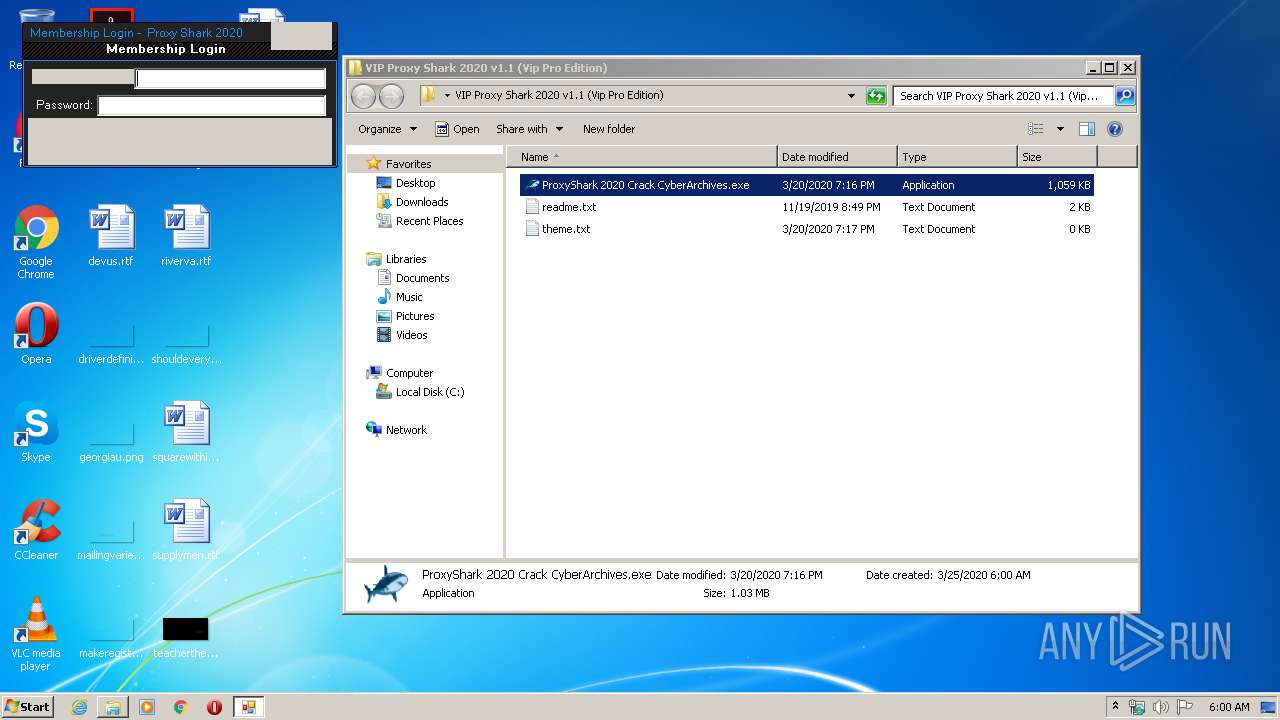
Task: Sort files by Name column
Action: coord(642,157)
